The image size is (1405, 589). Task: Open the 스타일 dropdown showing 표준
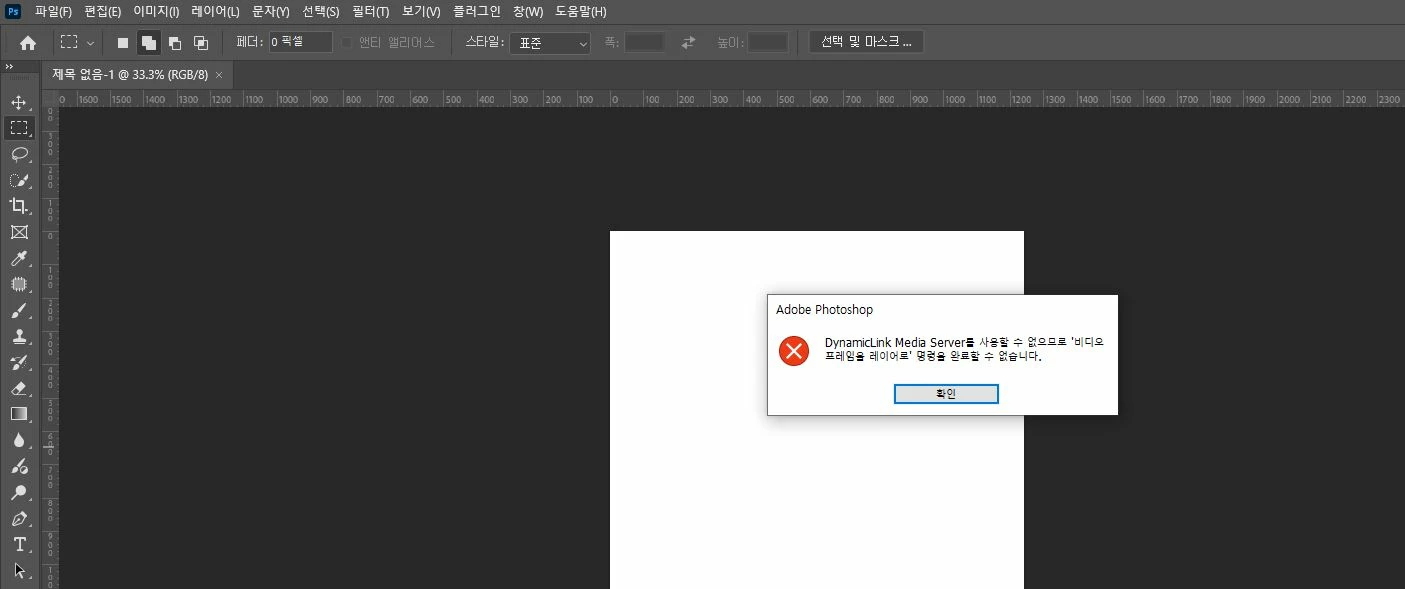click(550, 43)
